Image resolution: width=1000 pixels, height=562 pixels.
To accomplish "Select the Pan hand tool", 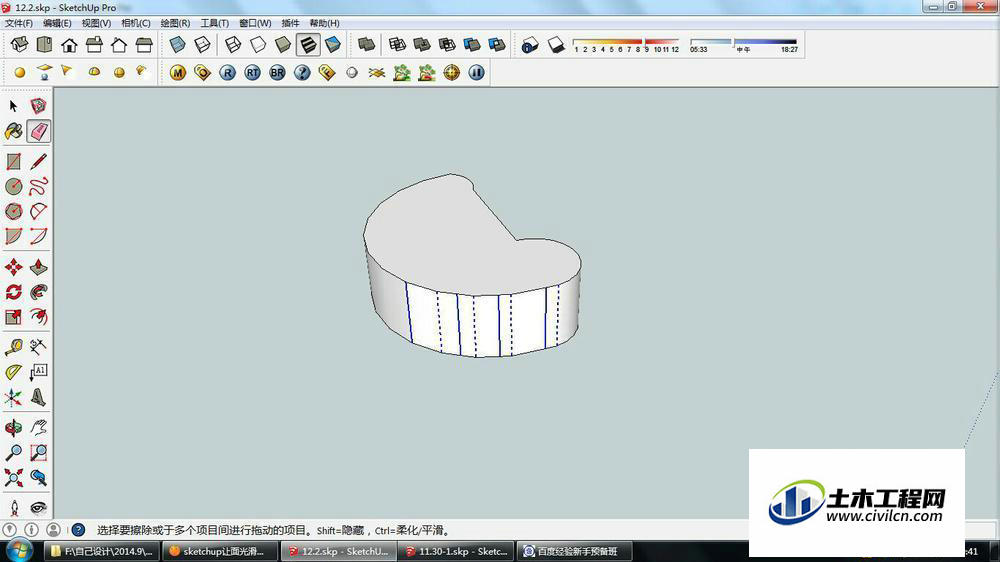I will click(x=38, y=427).
